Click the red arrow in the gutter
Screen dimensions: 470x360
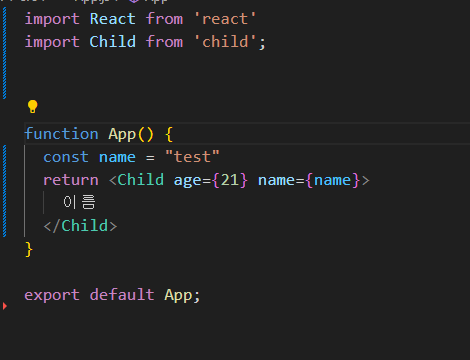[4, 306]
